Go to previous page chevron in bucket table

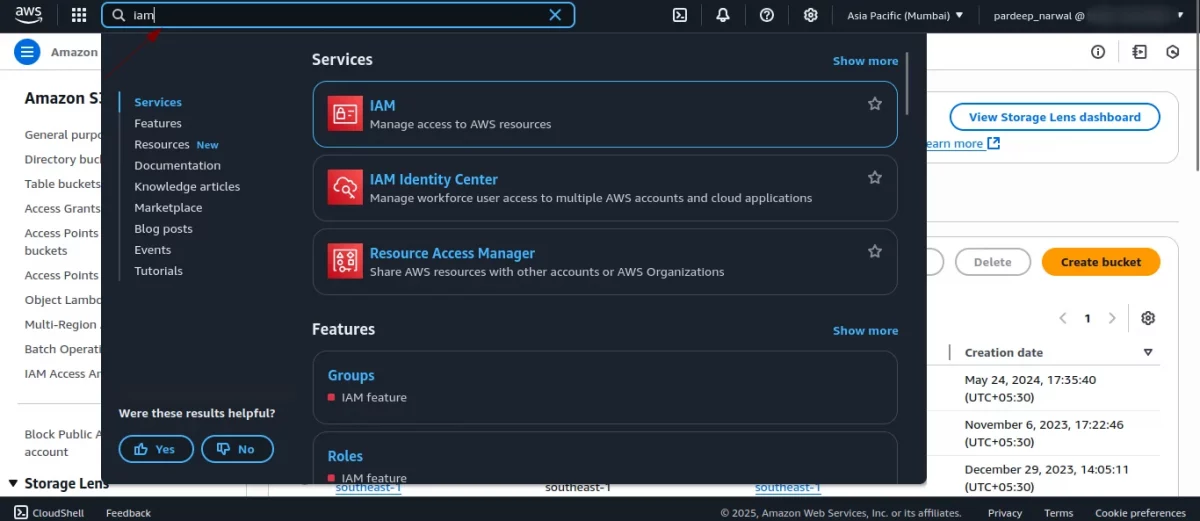pos(1063,318)
